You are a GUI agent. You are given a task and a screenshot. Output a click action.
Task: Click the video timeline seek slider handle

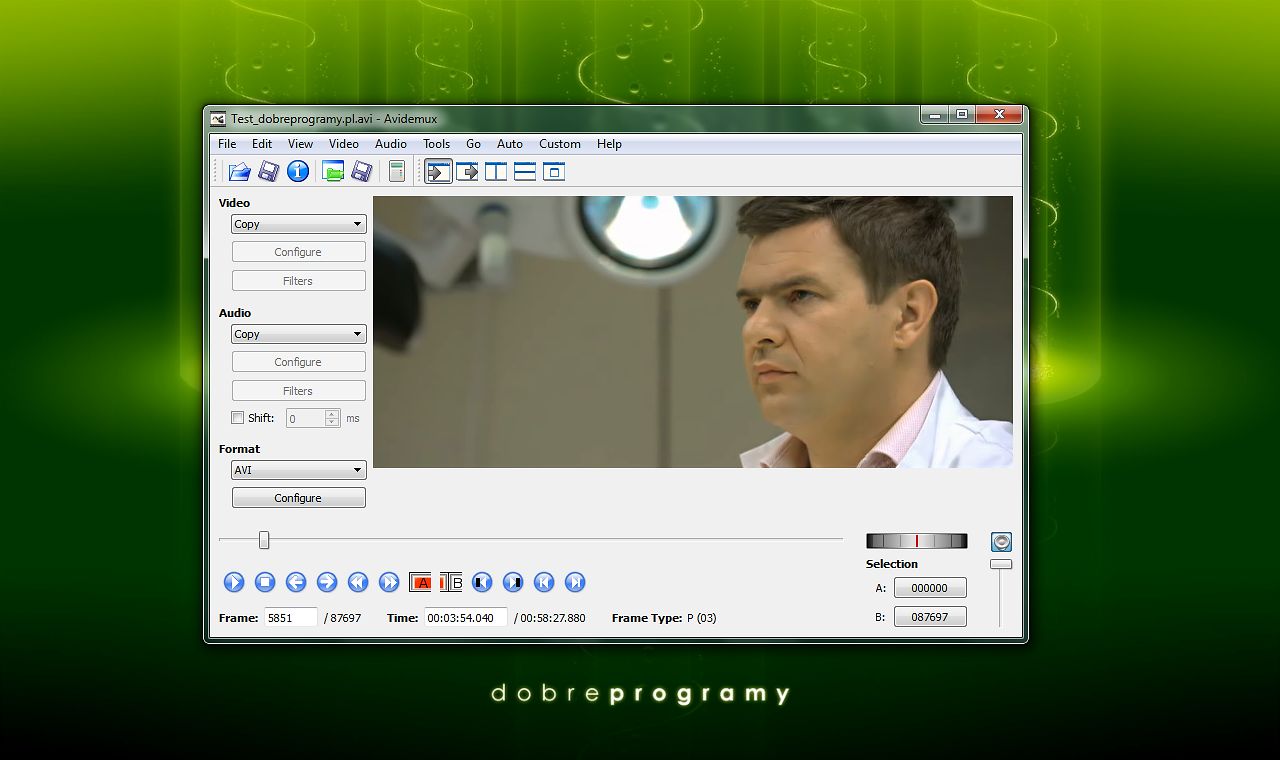tap(264, 540)
